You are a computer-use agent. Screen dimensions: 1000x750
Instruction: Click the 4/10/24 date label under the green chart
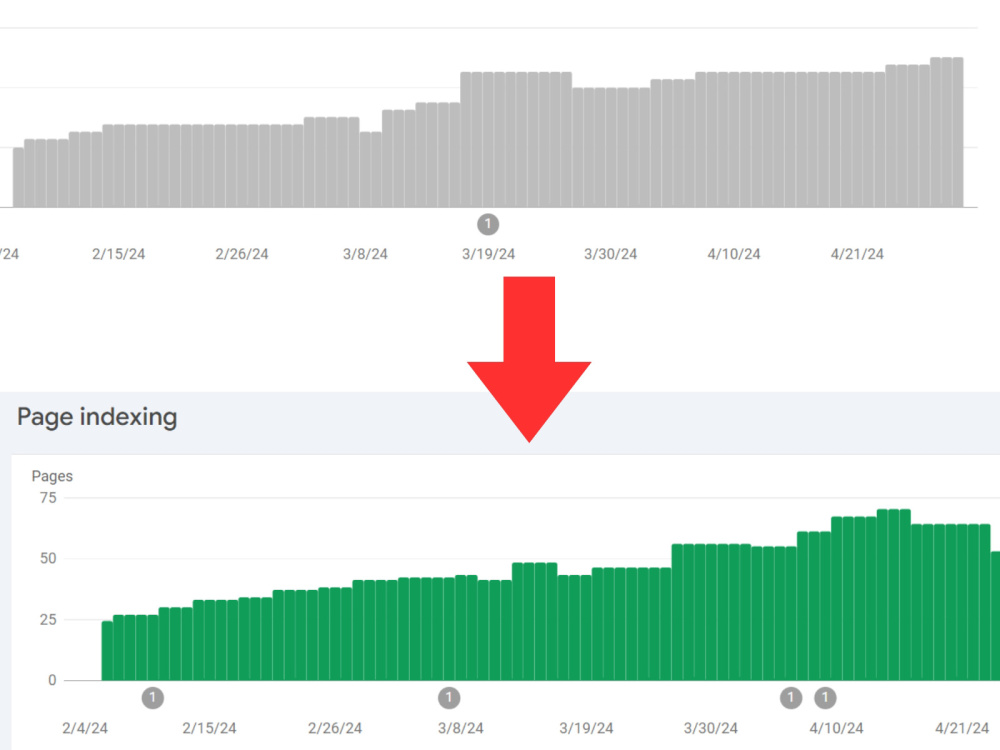[x=837, y=728]
